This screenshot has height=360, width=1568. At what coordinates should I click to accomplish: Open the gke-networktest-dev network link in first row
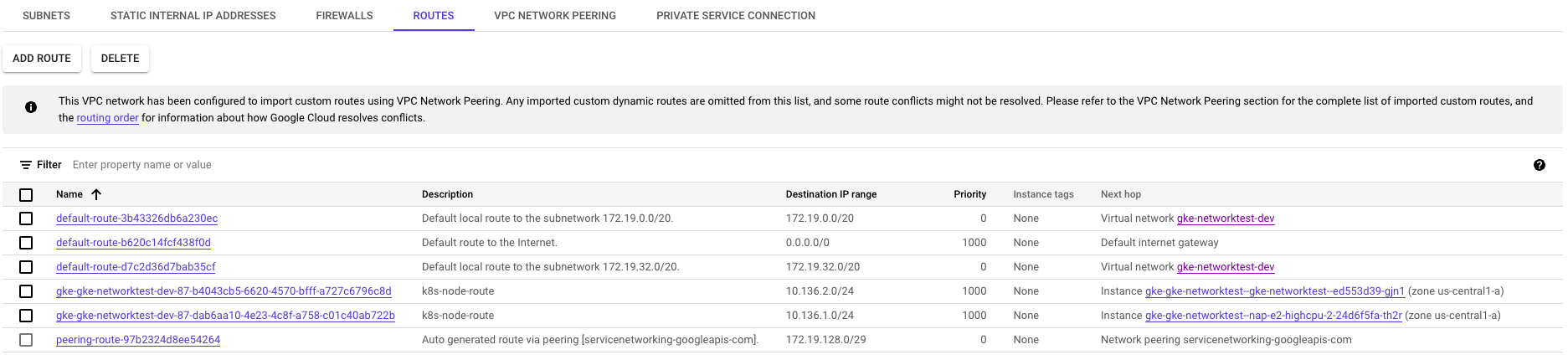(x=1226, y=219)
